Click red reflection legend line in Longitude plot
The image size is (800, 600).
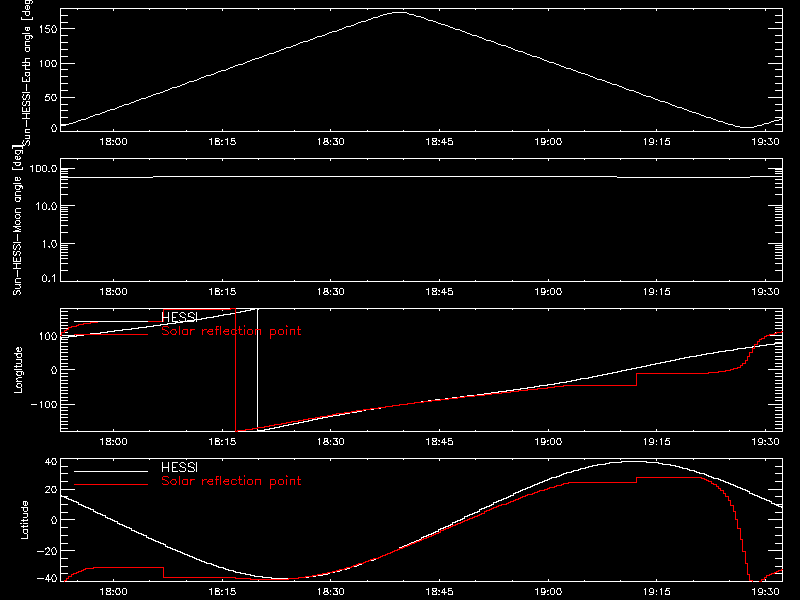111,334
